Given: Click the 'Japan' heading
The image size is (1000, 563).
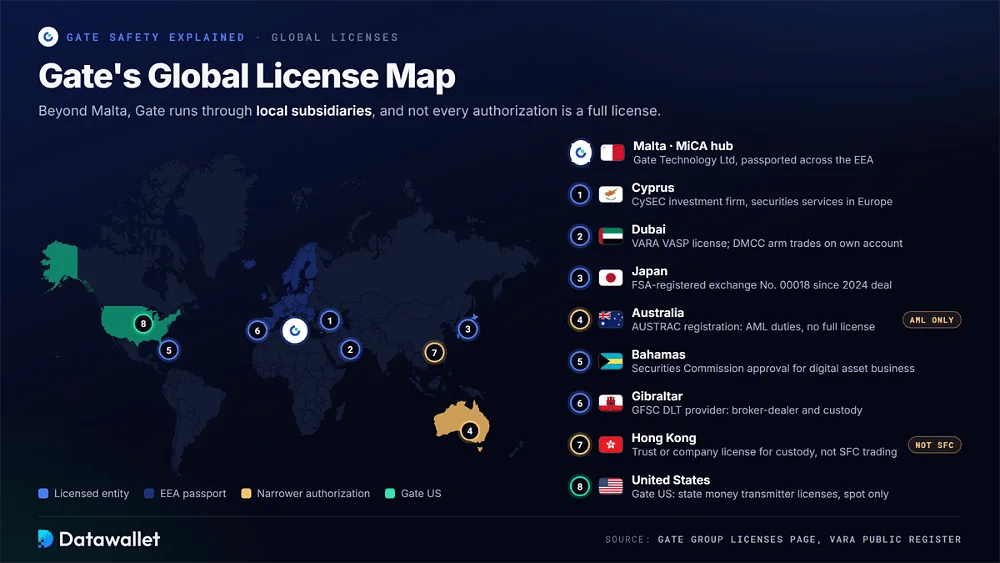Looking at the screenshot, I should point(649,271).
